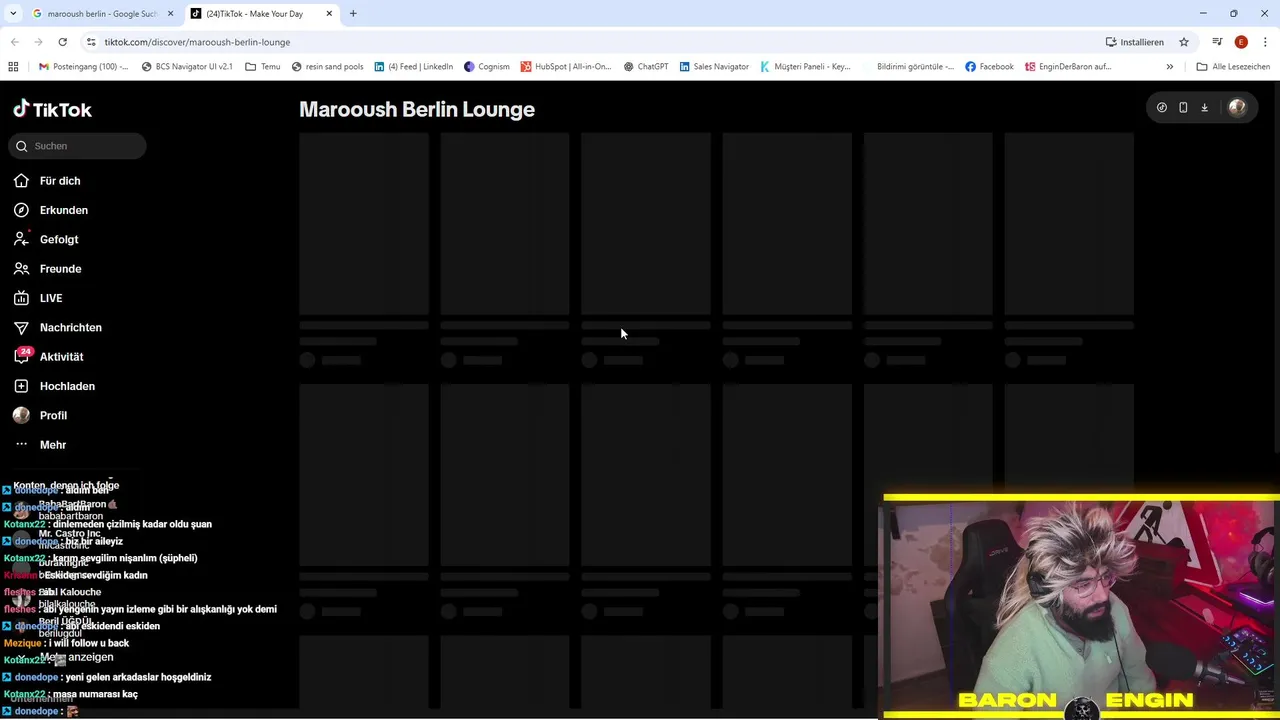Expand the Mehr menu
The height and width of the screenshot is (720, 1280).
coord(53,445)
